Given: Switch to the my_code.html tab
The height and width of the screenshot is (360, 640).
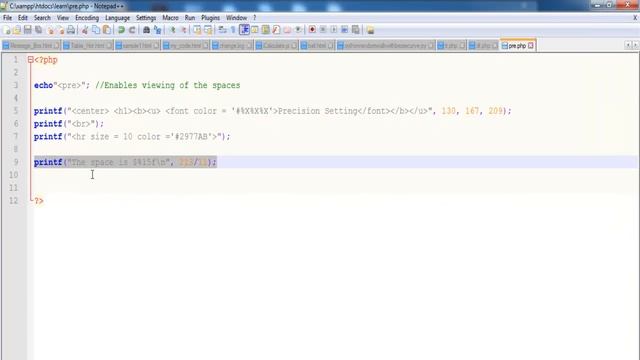Looking at the screenshot, I should [x=186, y=46].
